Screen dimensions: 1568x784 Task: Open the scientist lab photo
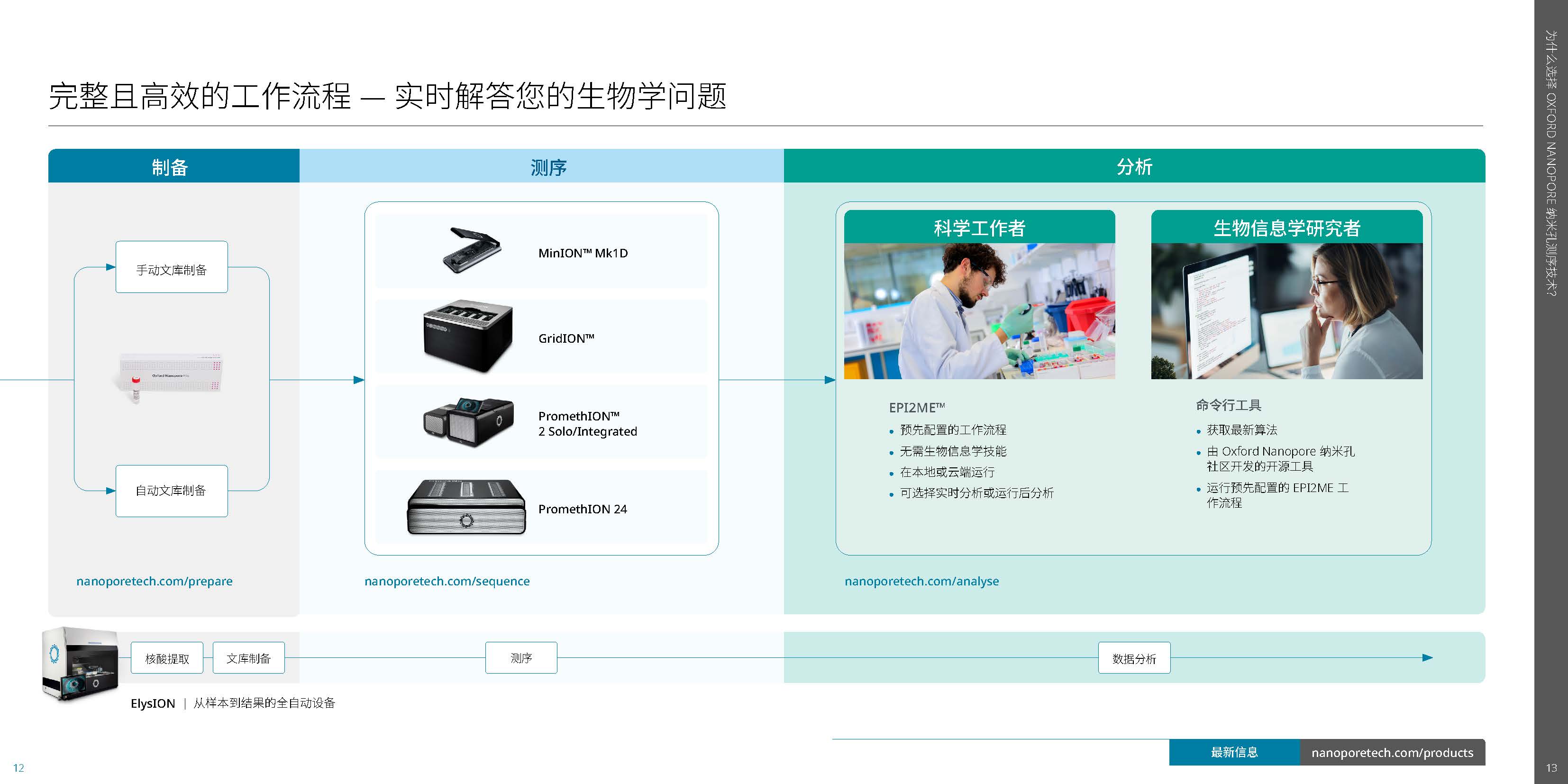(979, 311)
